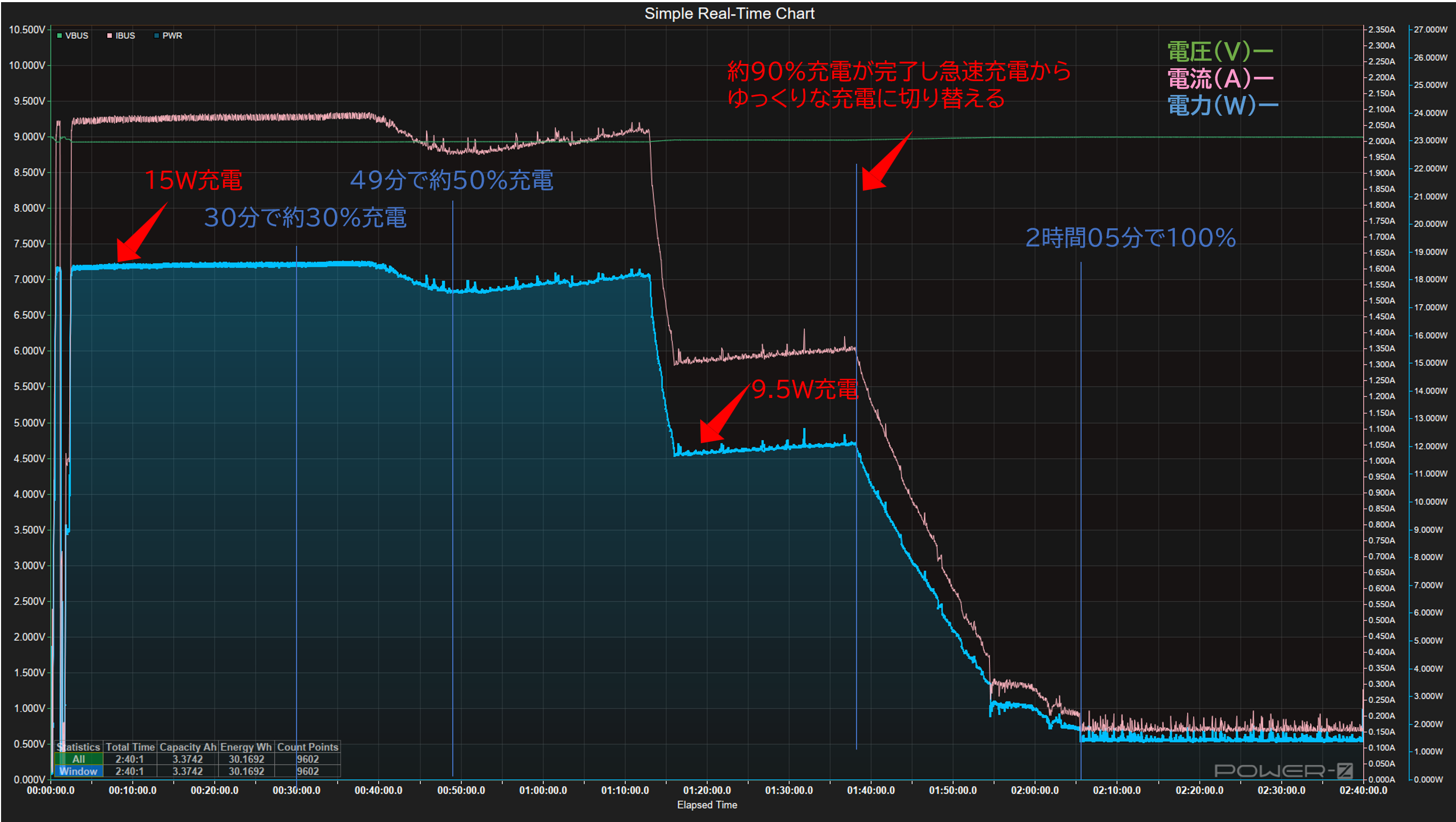Click the 'Energy Wh' statistics column header
This screenshot has height=822, width=1456.
click(x=246, y=747)
